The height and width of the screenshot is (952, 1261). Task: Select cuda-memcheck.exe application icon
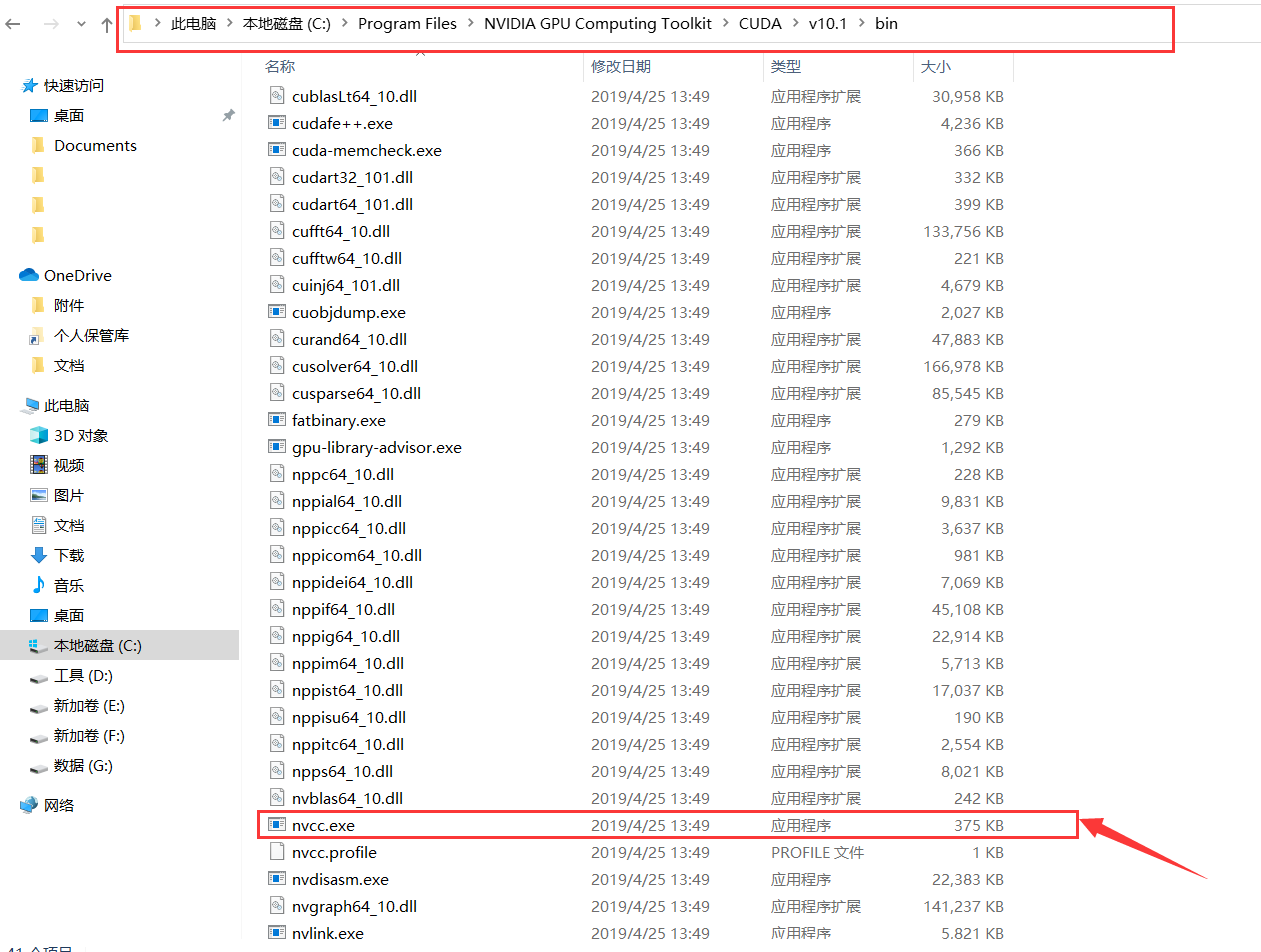[277, 150]
